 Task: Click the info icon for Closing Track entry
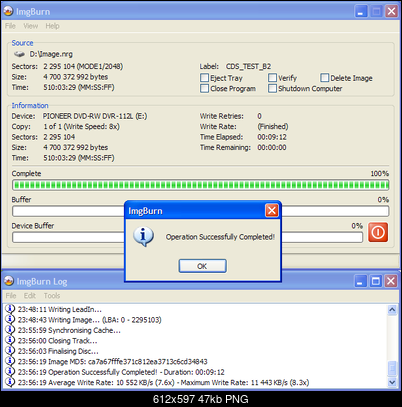(x=10, y=340)
